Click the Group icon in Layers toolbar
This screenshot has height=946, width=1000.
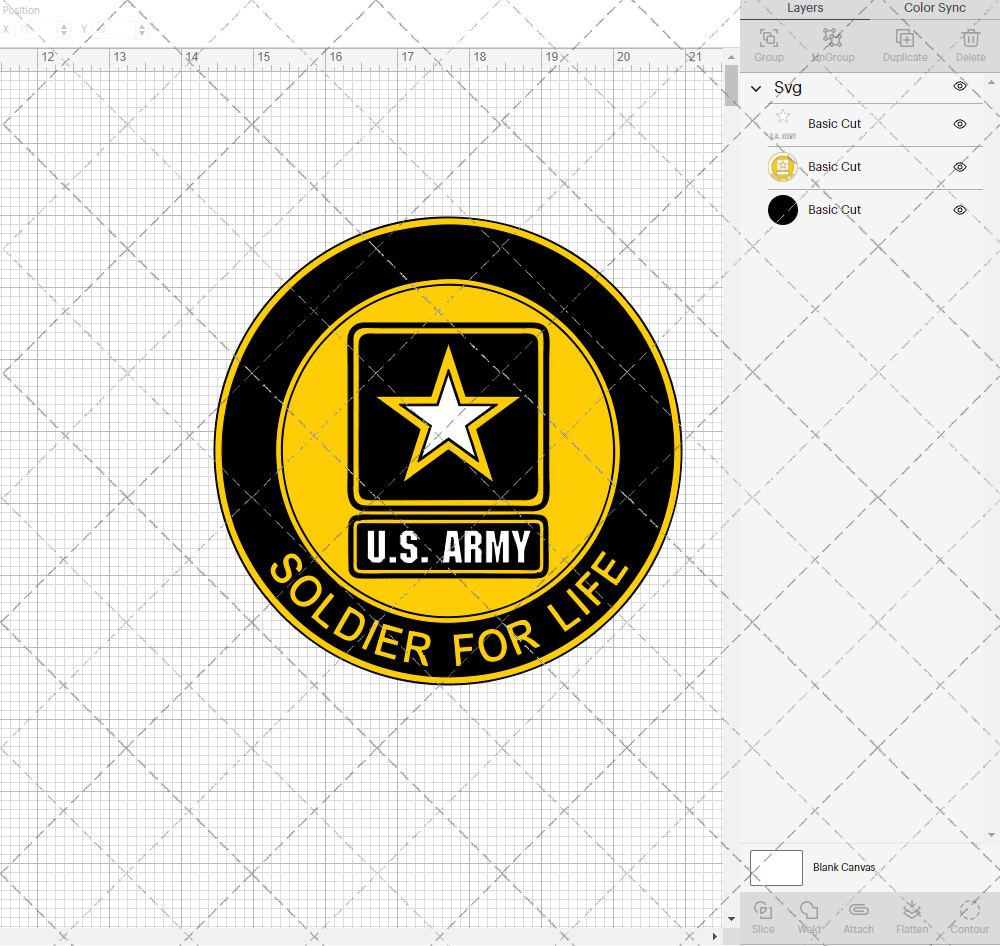tap(768, 38)
